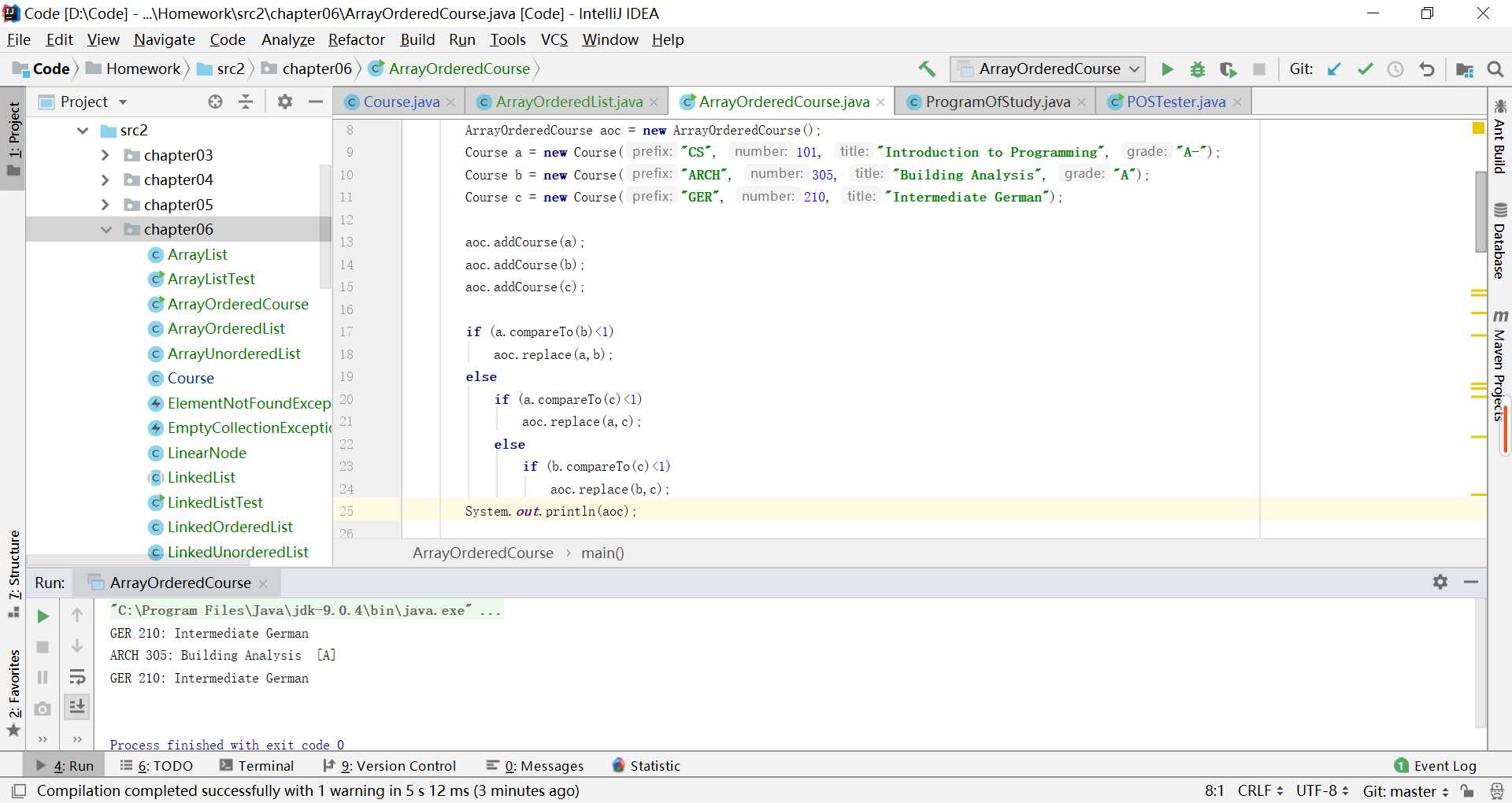Switch to ProgramOfStudy.java tab
The width and height of the screenshot is (1512, 803).
tap(997, 102)
